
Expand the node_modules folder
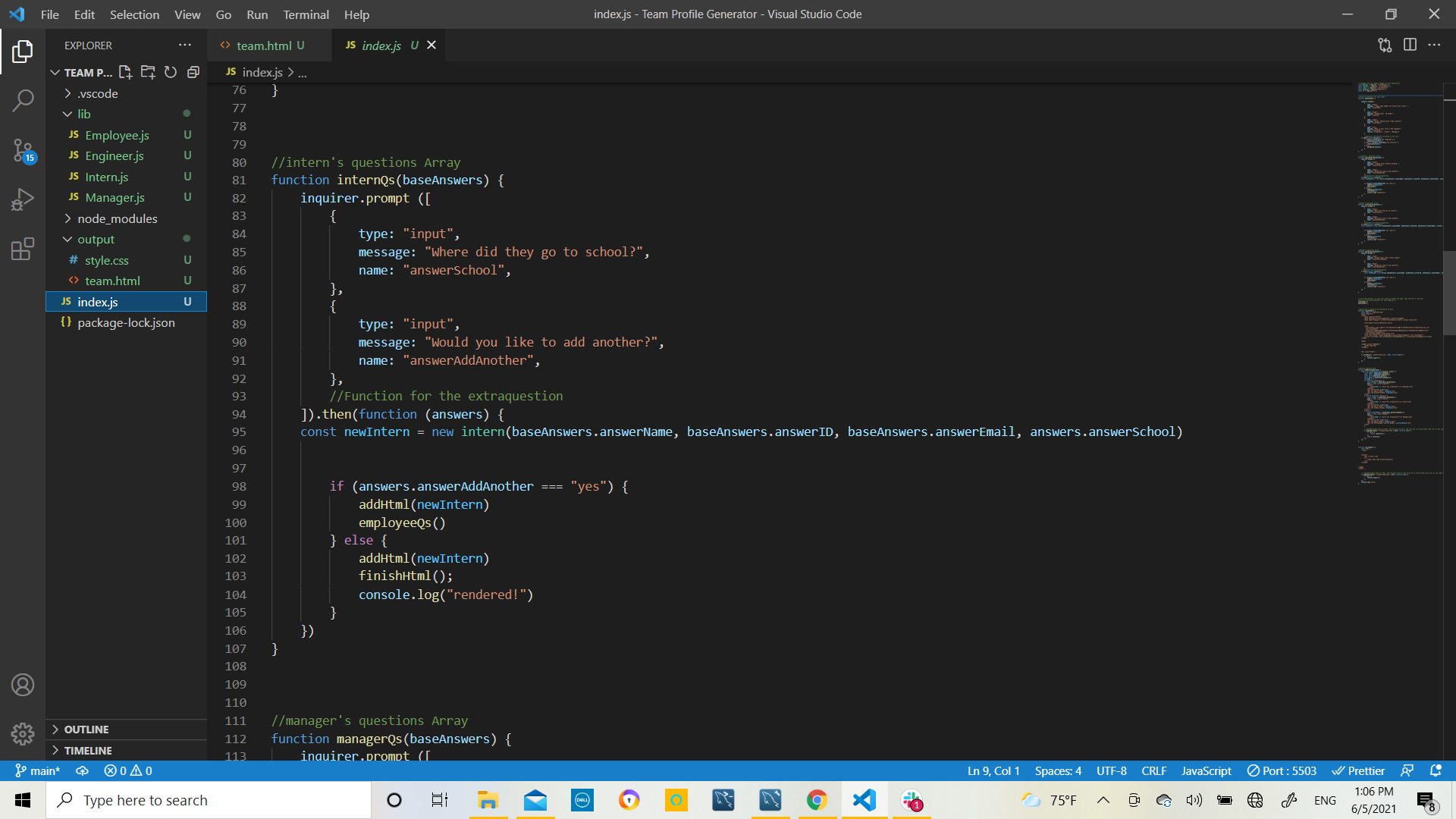126,218
